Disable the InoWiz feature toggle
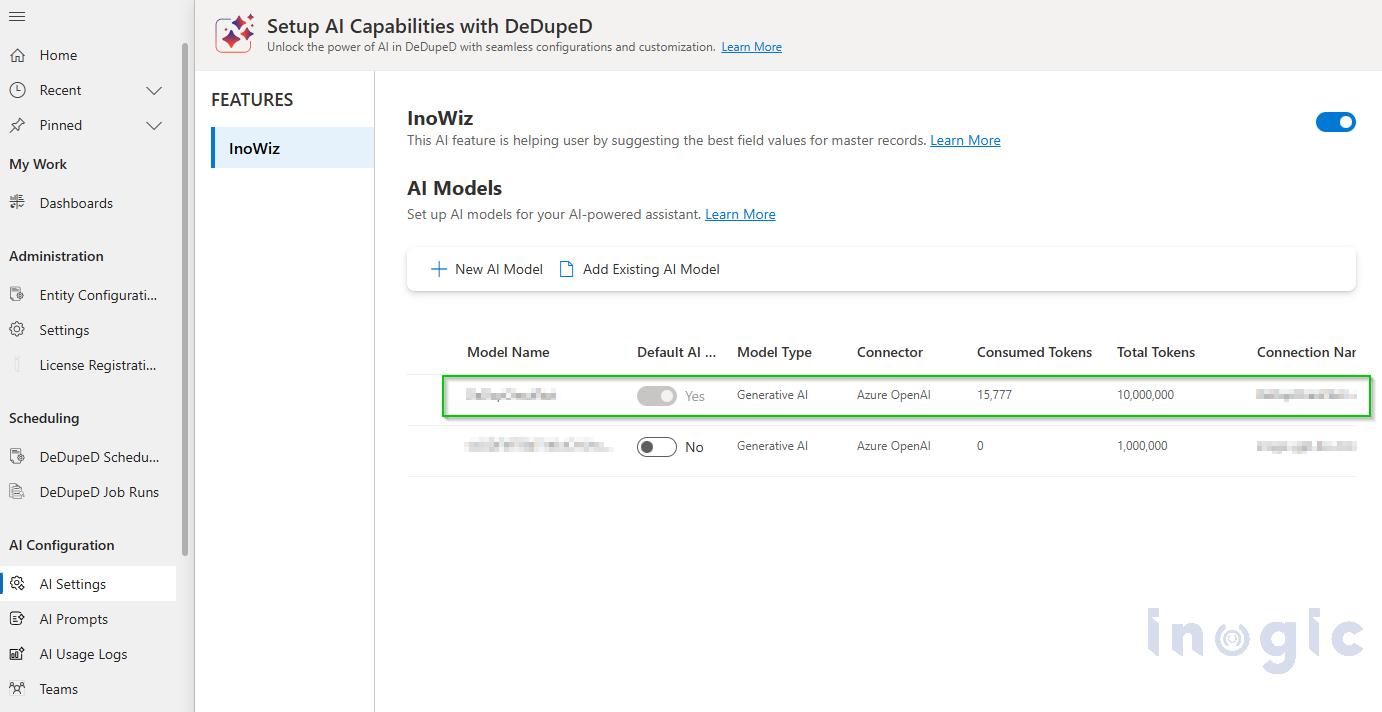Viewport: 1382px width, 712px height. [1335, 122]
